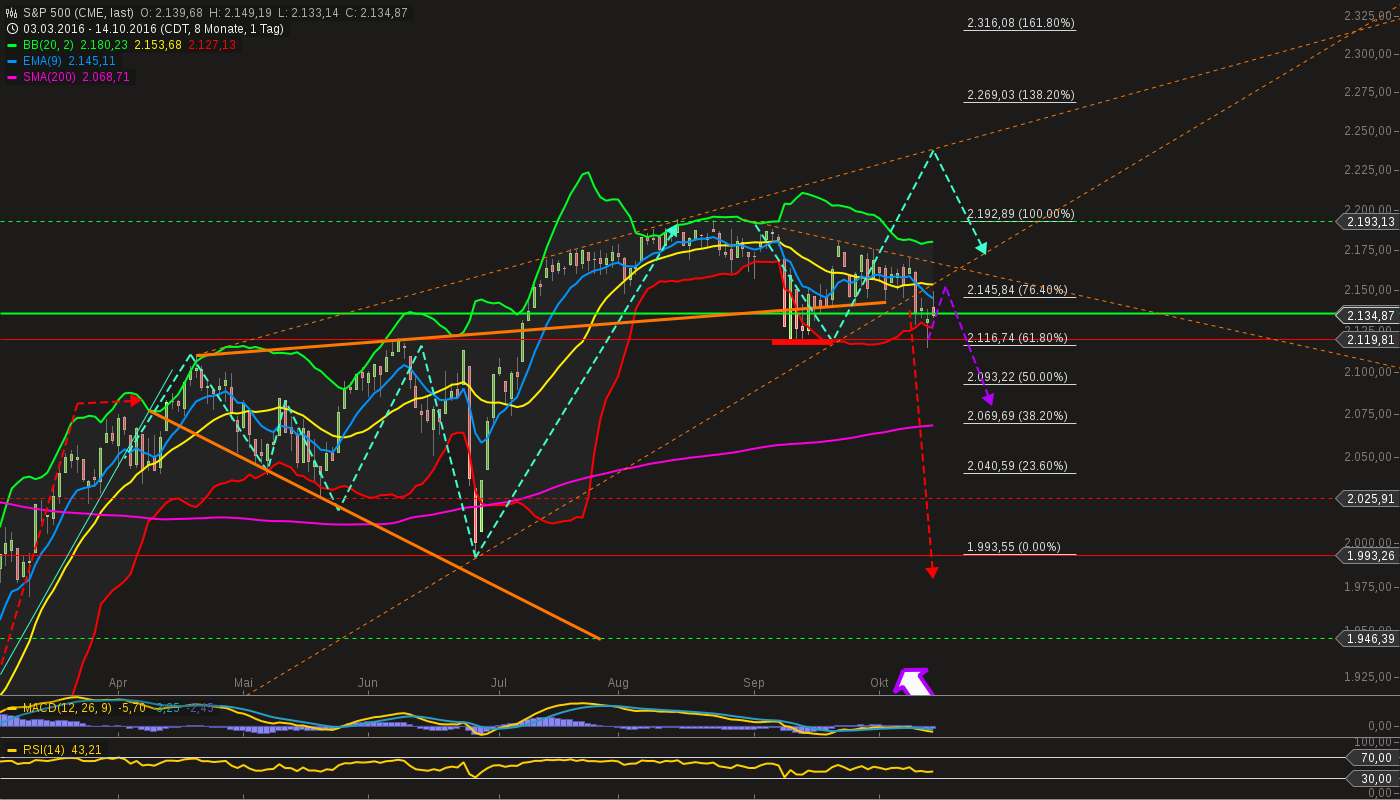
Task: Select the 1.993,55 (0.00%) Fibonacci label
Action: [1014, 547]
